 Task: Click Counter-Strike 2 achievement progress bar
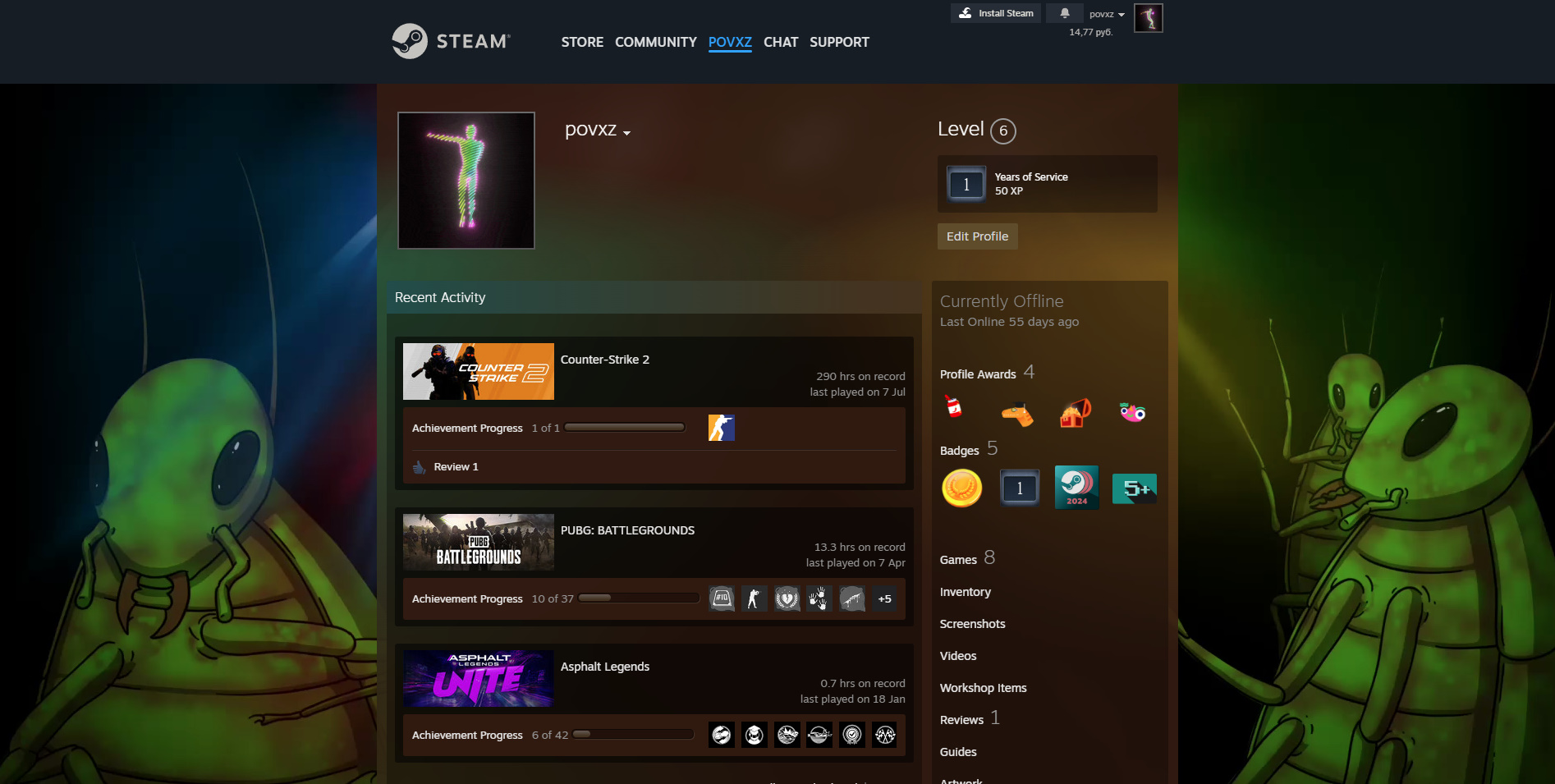(625, 428)
